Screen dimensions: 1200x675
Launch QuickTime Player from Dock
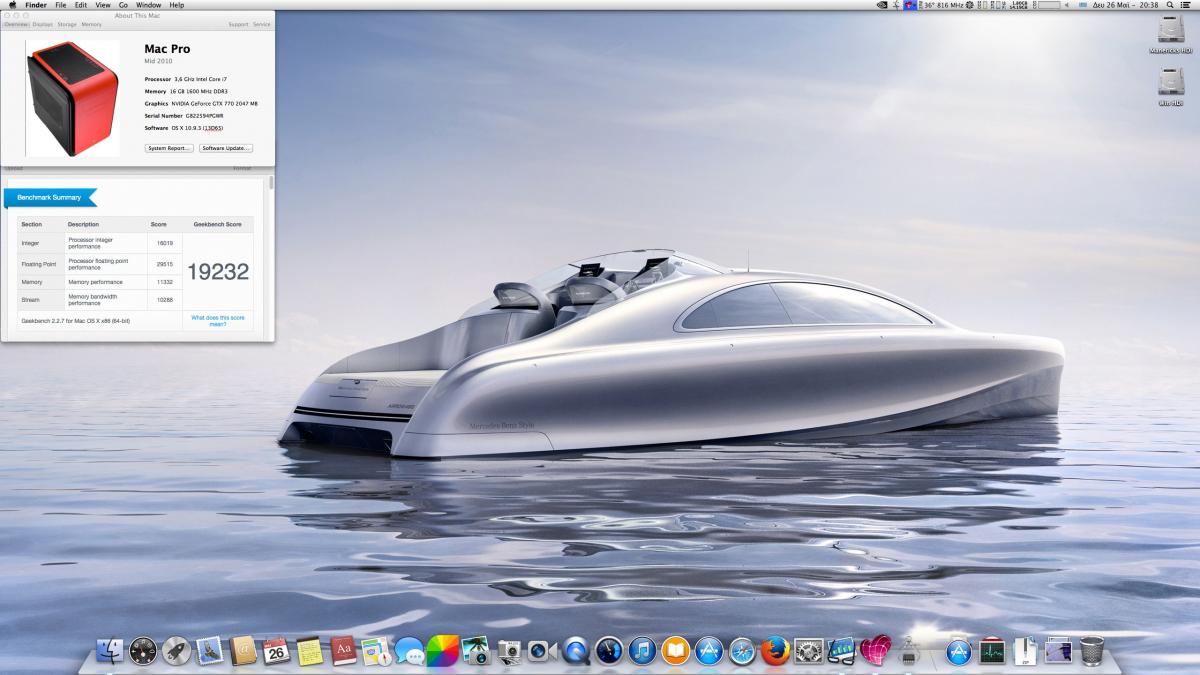[x=576, y=651]
